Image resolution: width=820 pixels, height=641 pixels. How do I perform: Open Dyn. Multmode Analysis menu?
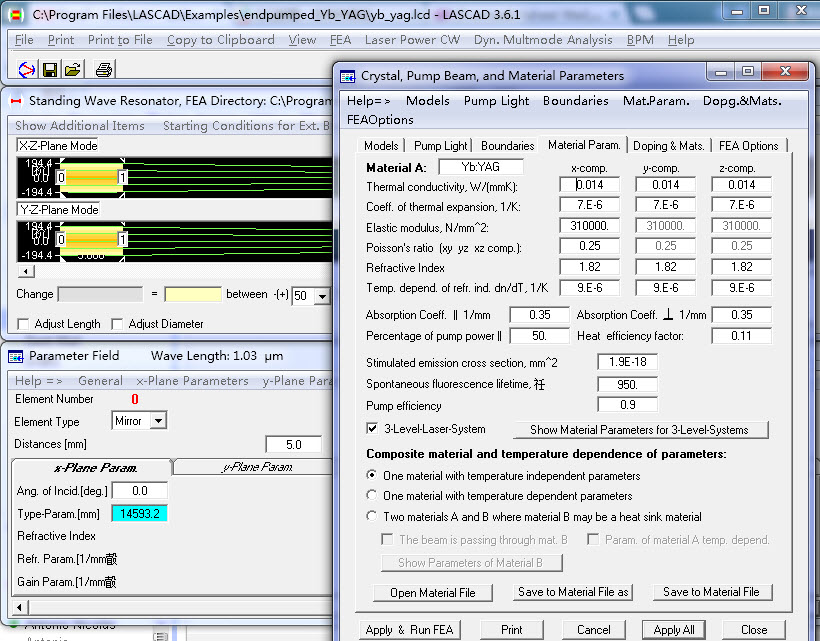543,40
